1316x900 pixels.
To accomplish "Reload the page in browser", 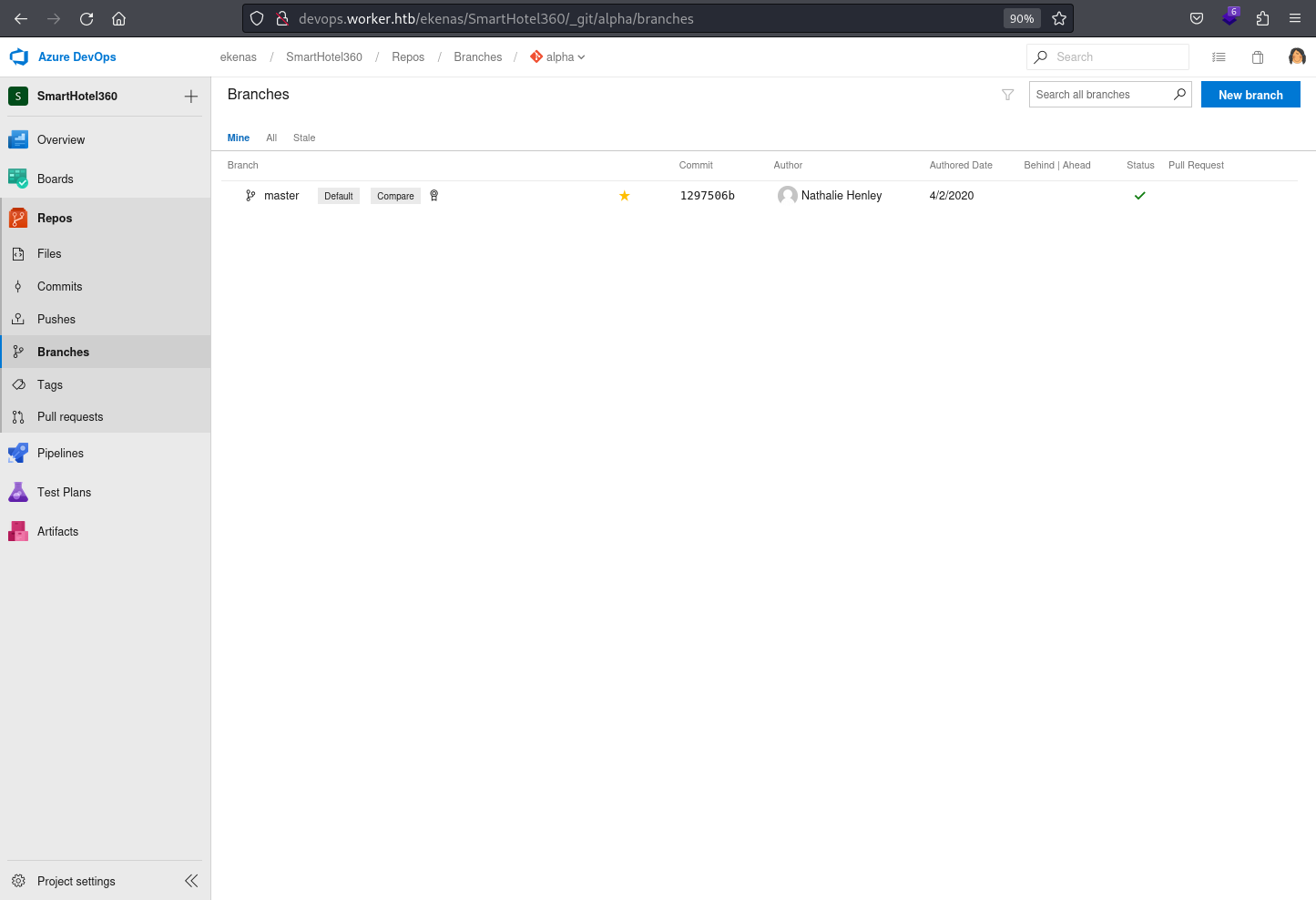I will (87, 18).
